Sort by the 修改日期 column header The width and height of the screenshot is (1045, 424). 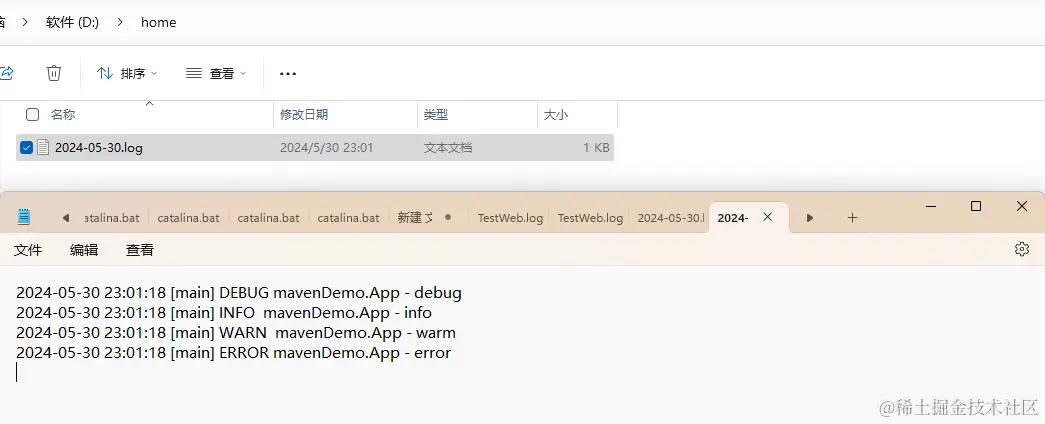(304, 115)
